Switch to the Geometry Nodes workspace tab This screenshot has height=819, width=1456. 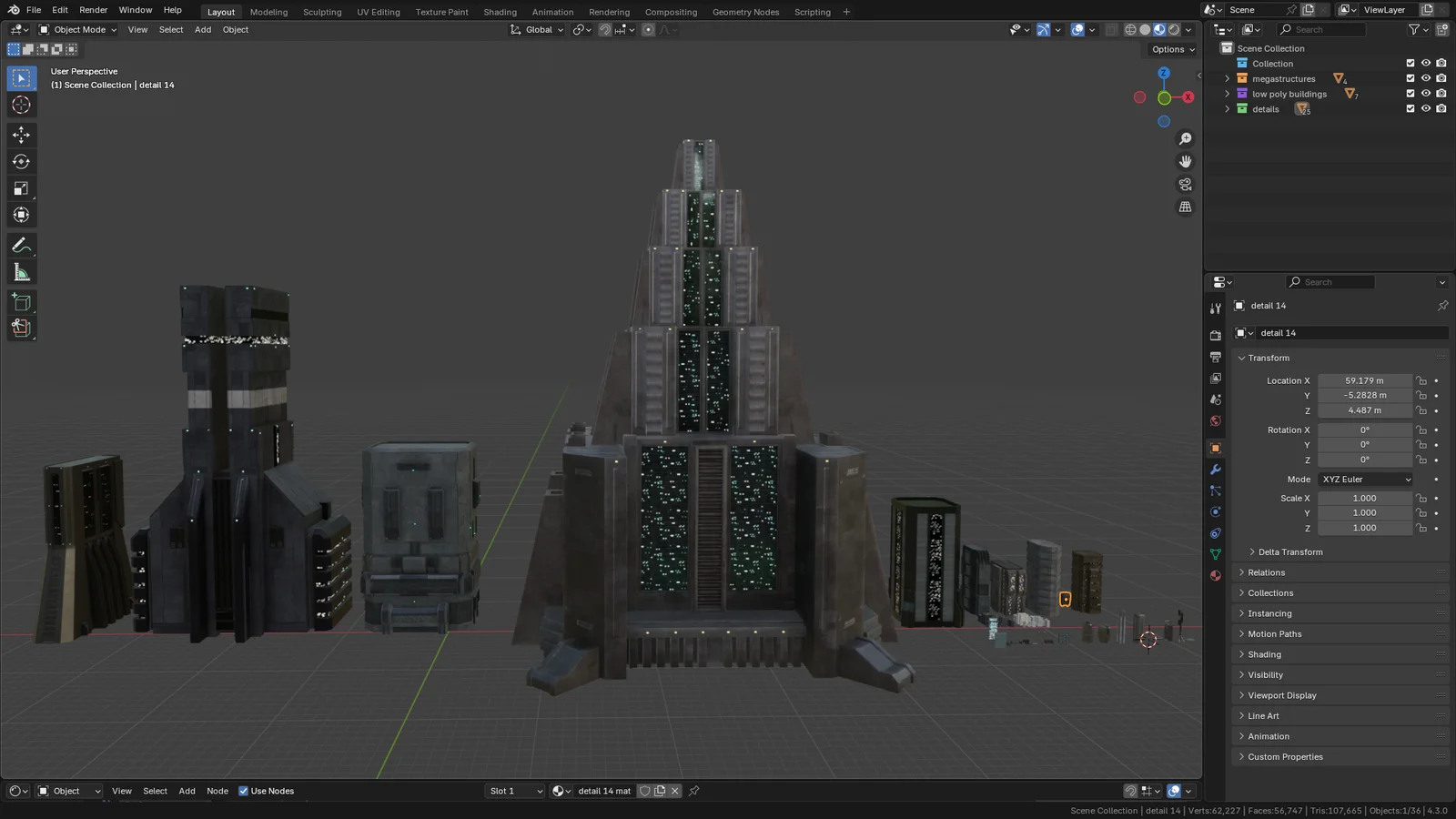tap(745, 11)
